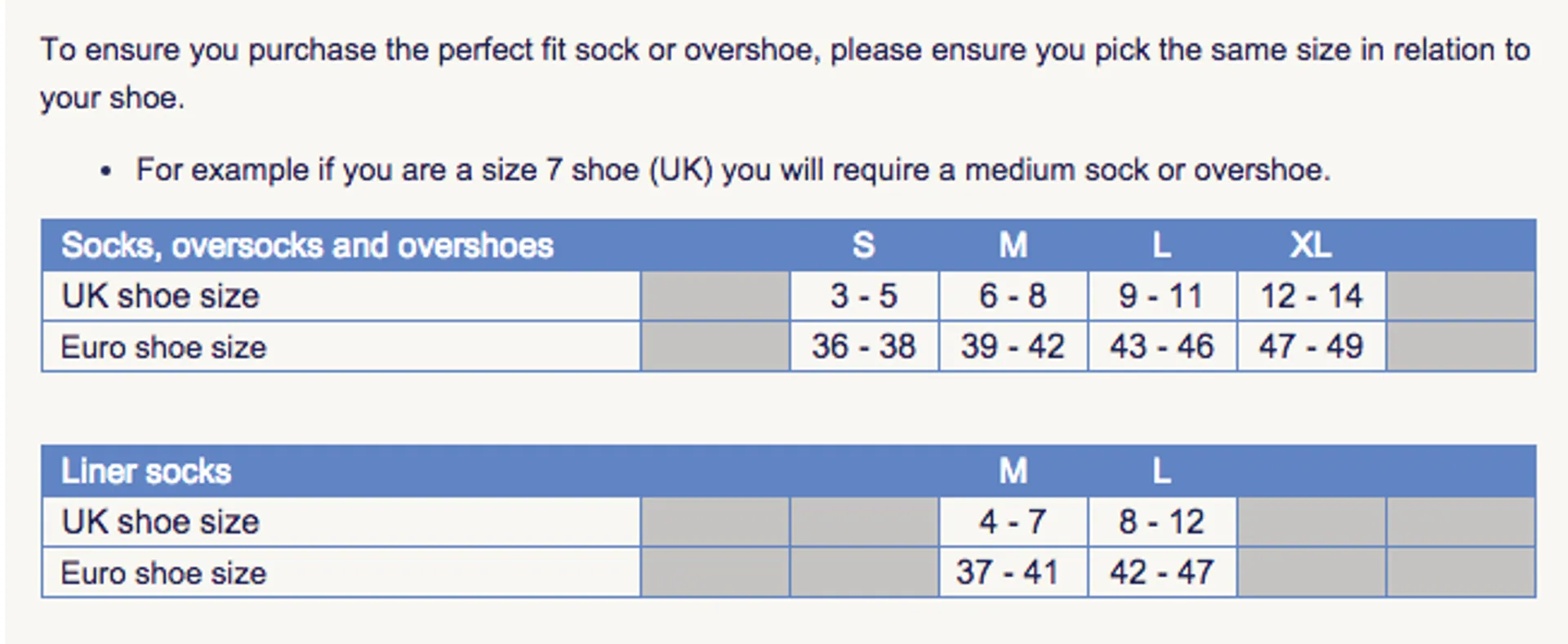The width and height of the screenshot is (1568, 644).
Task: Click the liner socks 4 - 7 cell
Action: (x=1013, y=522)
